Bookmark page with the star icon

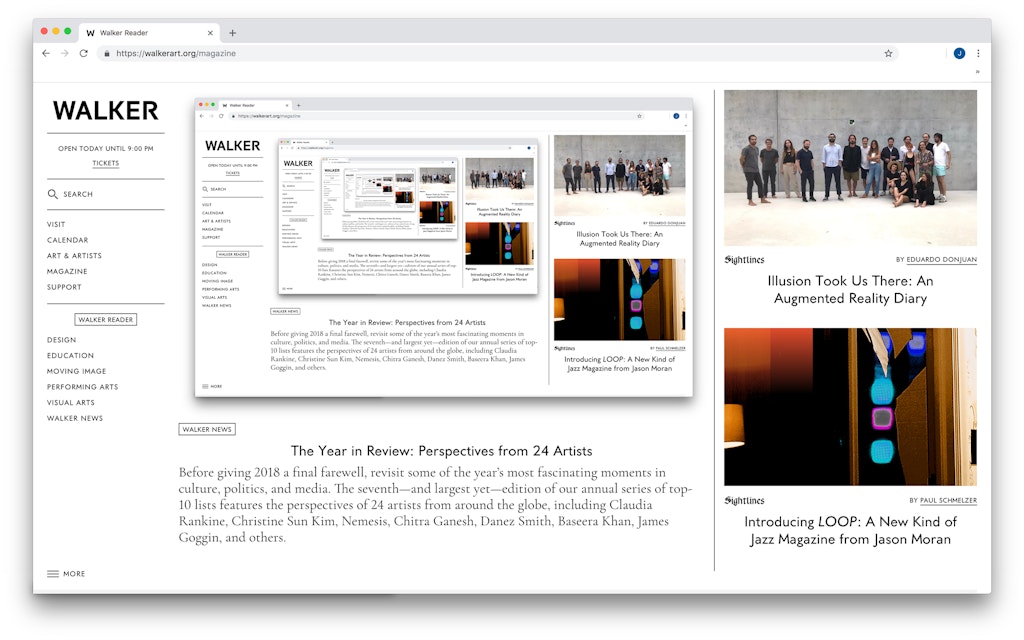[888, 53]
